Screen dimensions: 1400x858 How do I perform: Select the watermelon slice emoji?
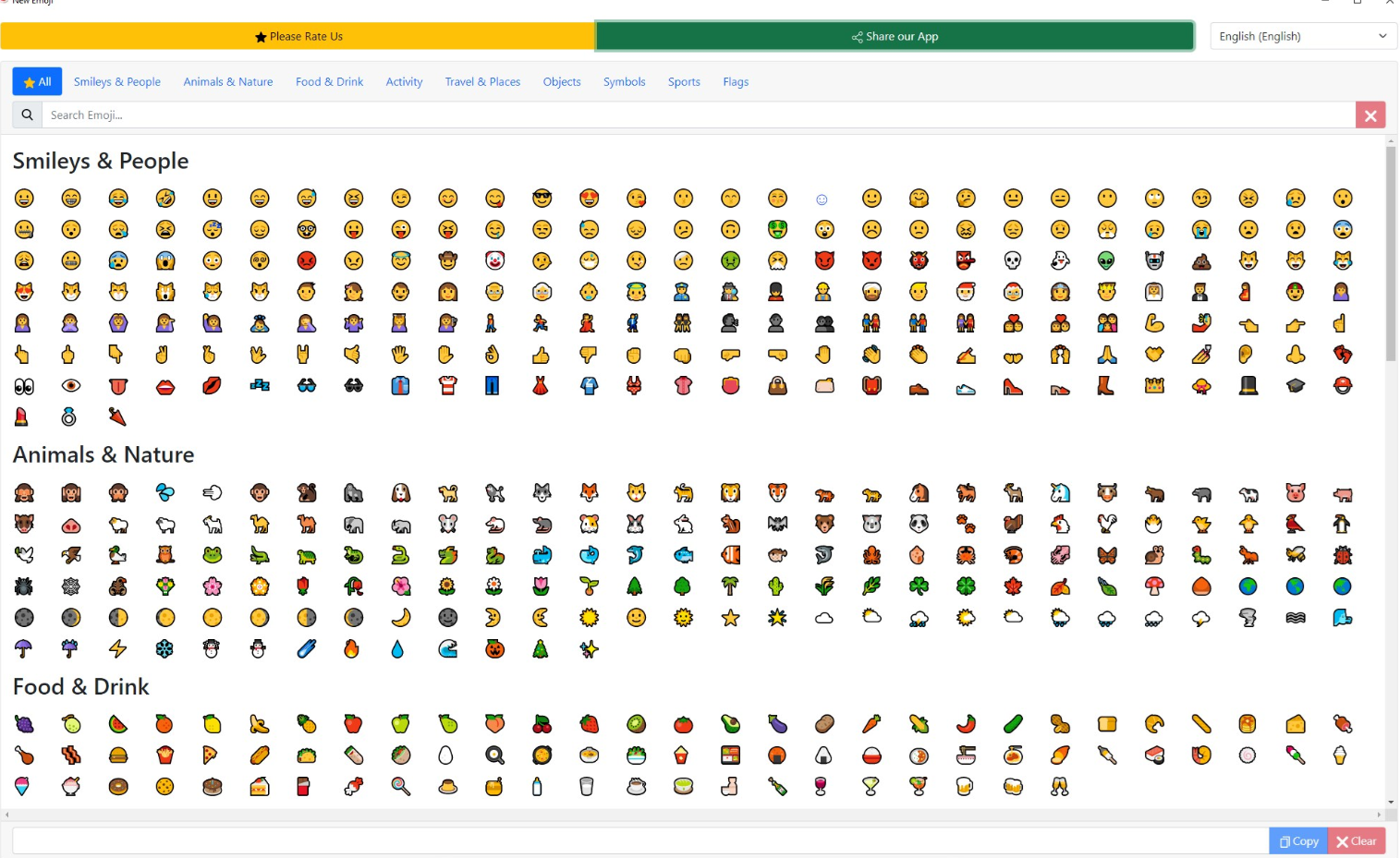(x=117, y=724)
